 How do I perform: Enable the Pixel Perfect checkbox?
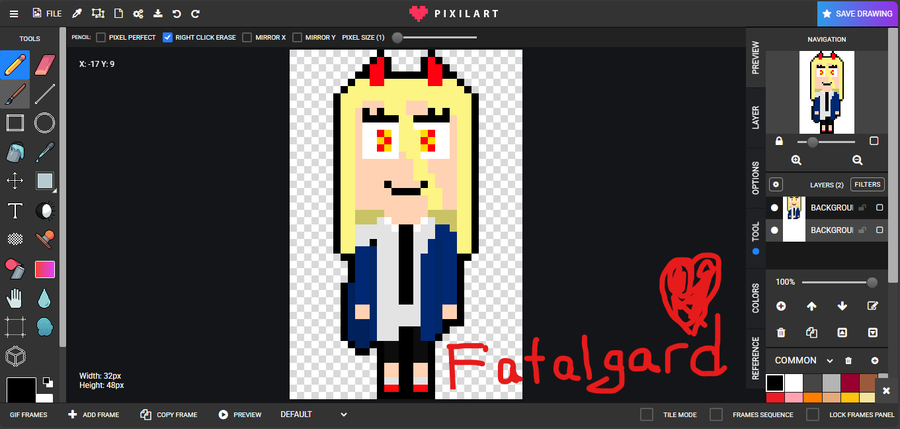click(x=101, y=37)
